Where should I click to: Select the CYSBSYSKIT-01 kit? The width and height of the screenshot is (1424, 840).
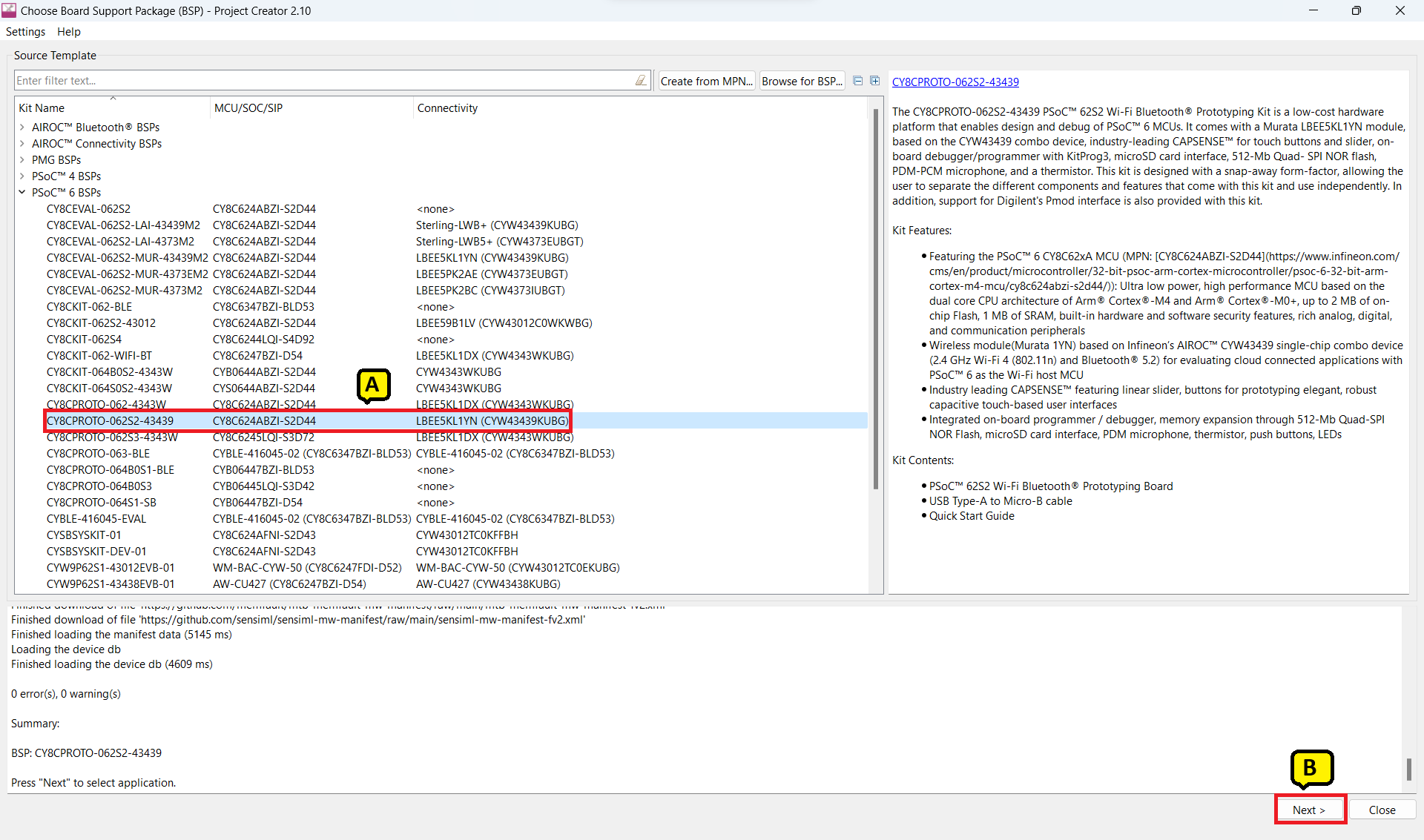pos(84,535)
